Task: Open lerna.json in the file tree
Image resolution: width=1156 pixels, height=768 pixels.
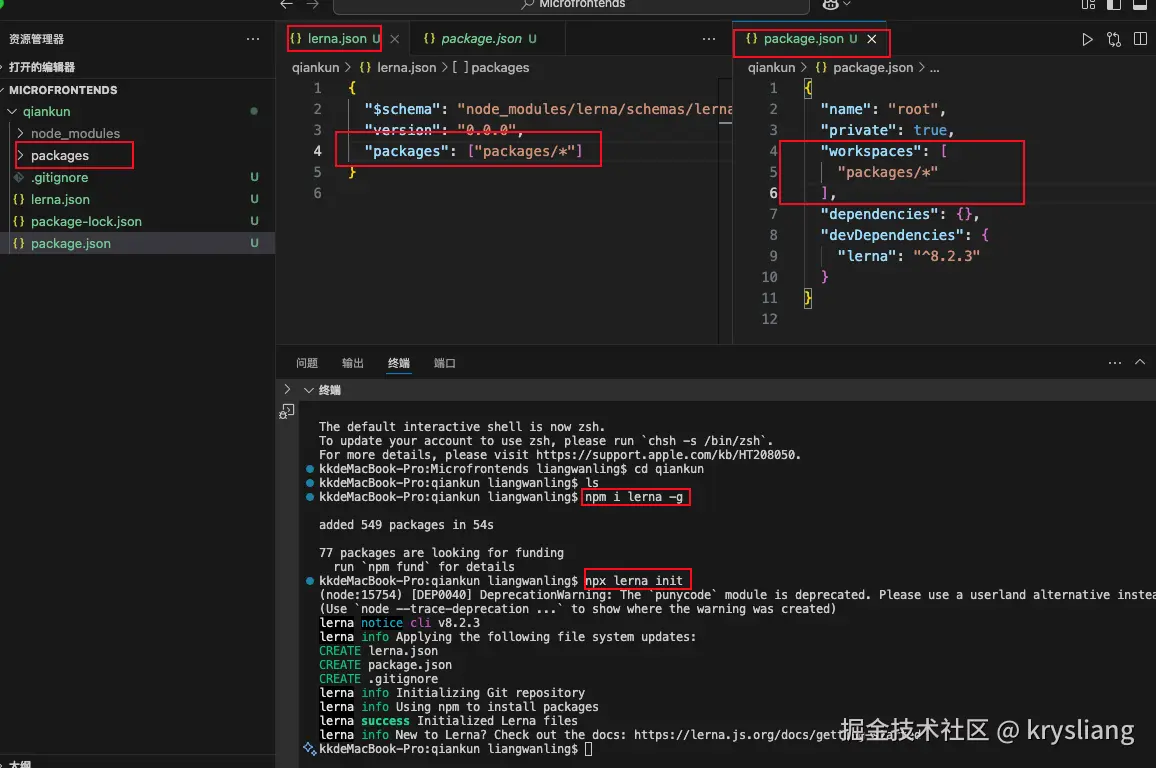Action: tap(60, 200)
